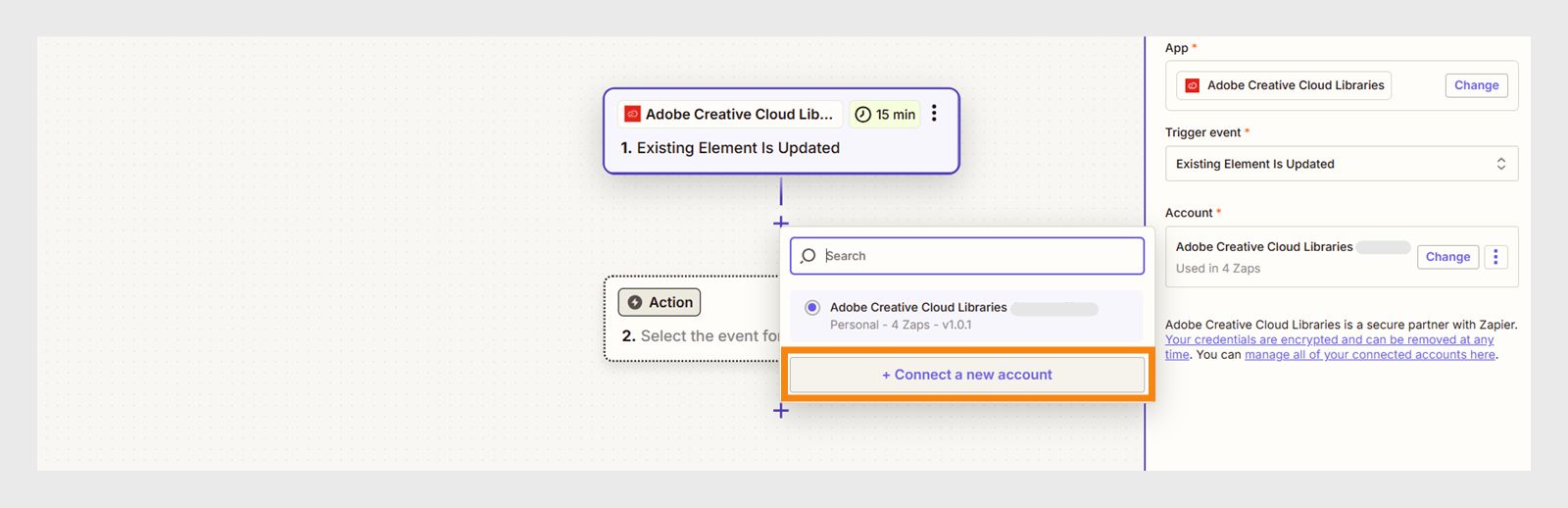This screenshot has height=508, width=1568.
Task: Click Change button next to App
Action: [1476, 85]
